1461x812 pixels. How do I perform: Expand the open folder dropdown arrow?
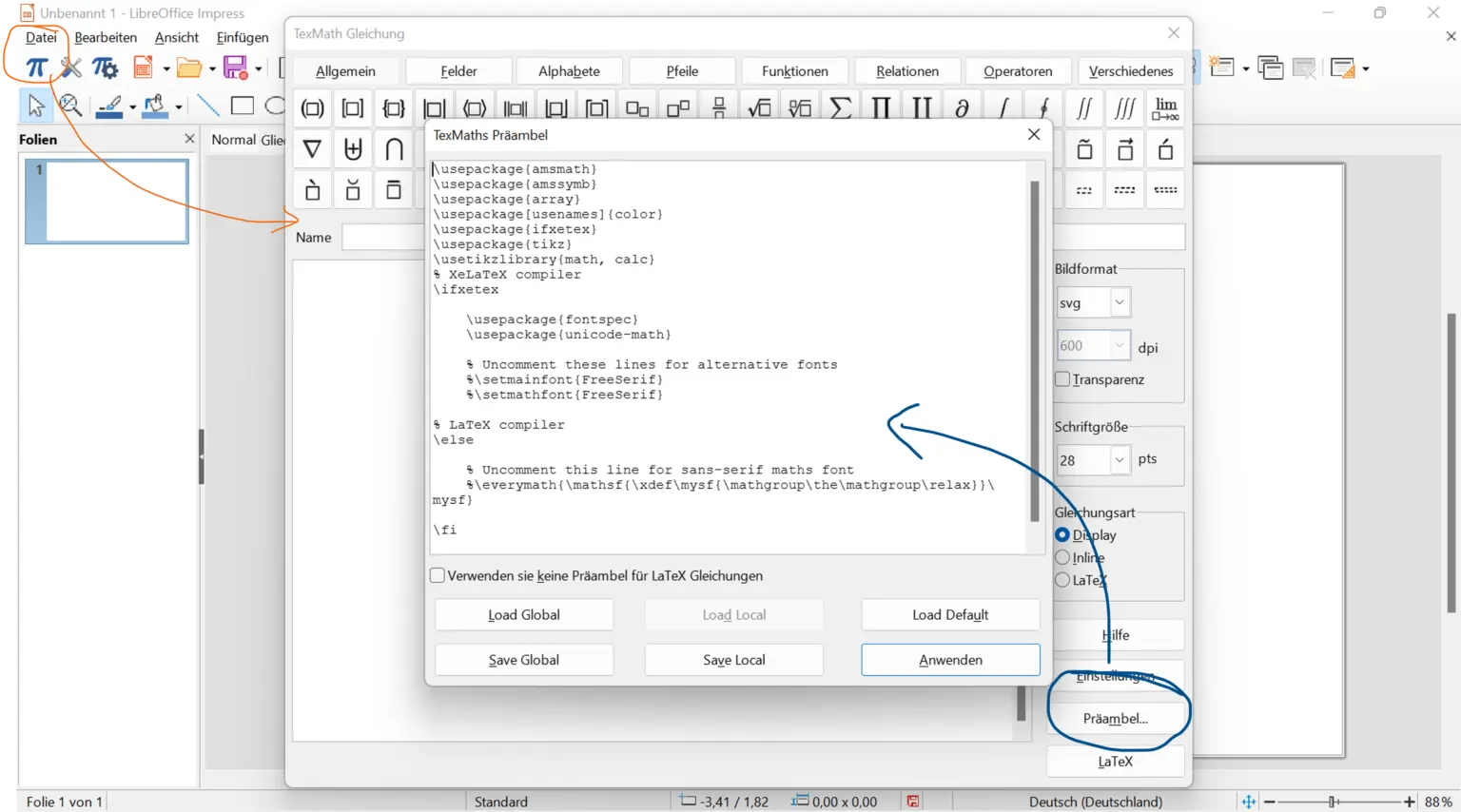(x=212, y=68)
